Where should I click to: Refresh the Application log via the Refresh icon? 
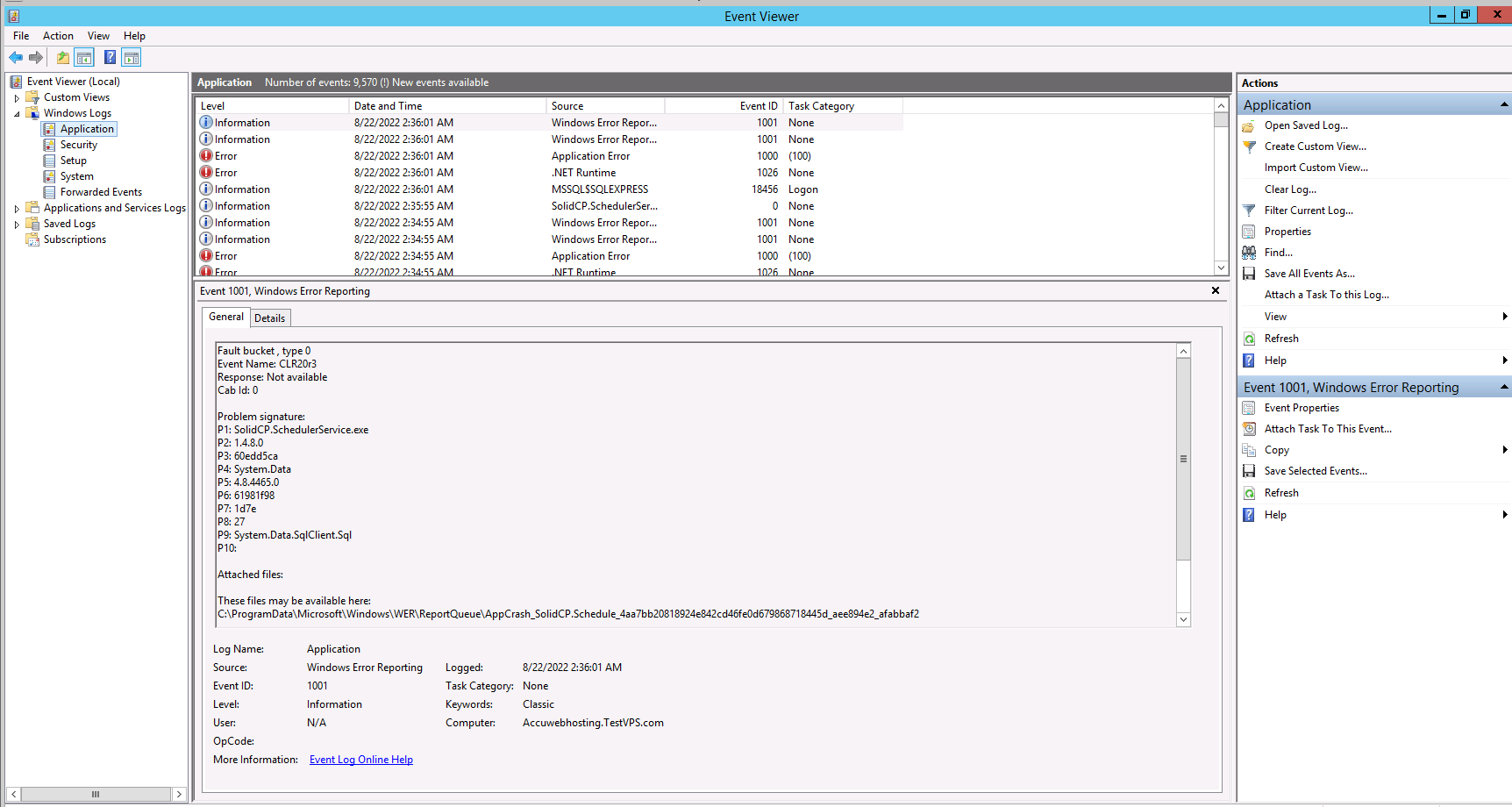point(1249,338)
